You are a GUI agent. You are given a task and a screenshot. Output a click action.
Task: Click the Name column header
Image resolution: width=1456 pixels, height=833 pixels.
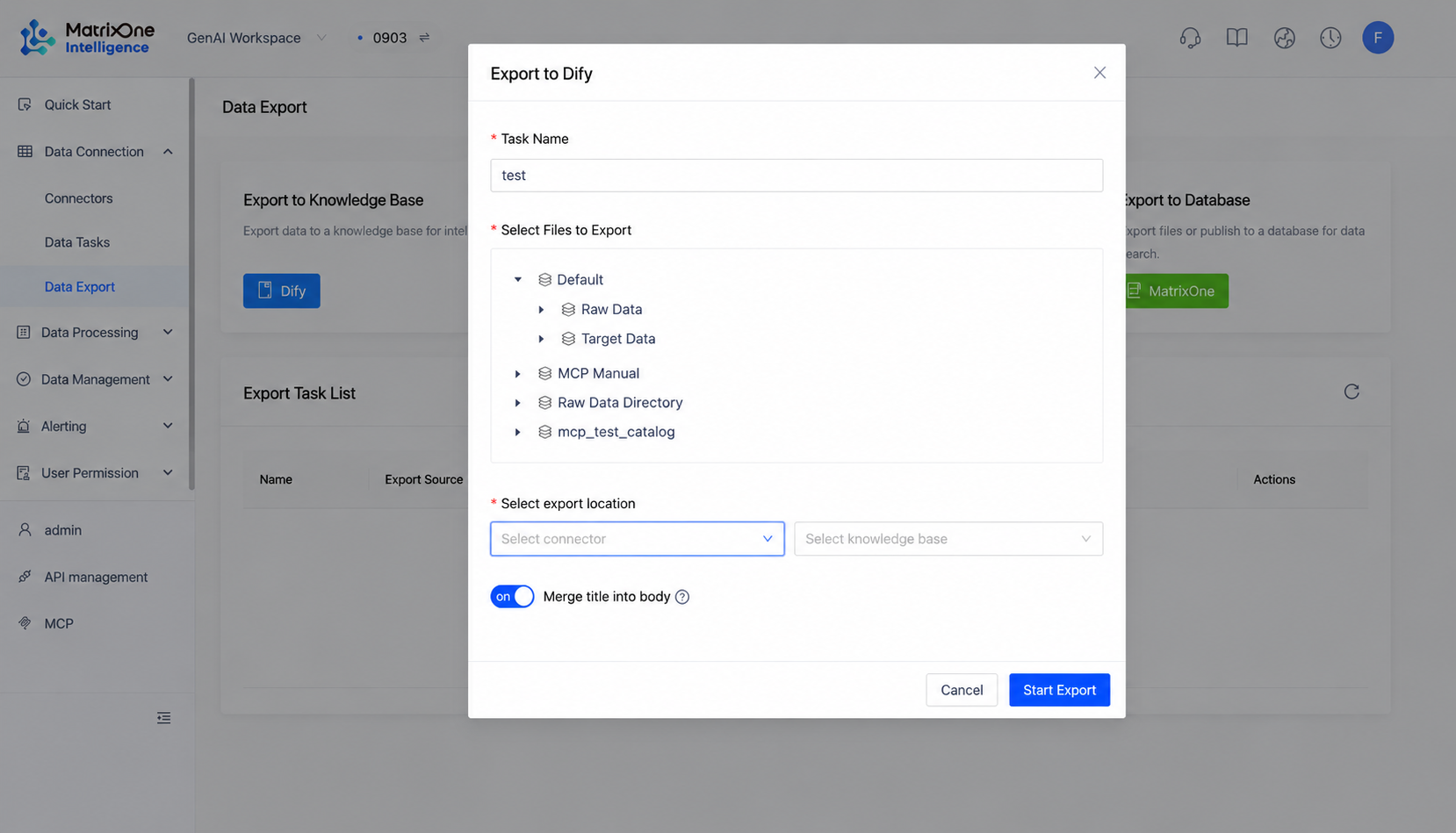click(276, 479)
